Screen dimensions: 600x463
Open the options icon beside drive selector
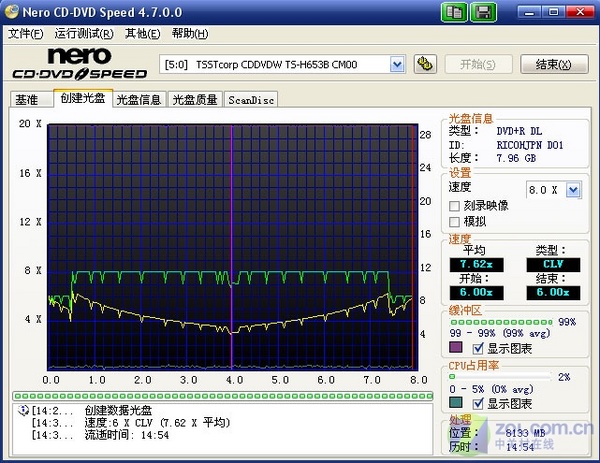tap(425, 64)
